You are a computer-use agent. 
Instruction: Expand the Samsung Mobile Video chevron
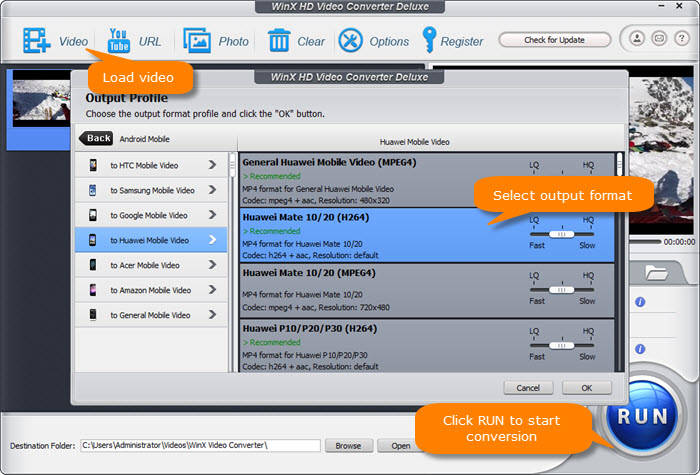[x=212, y=190]
